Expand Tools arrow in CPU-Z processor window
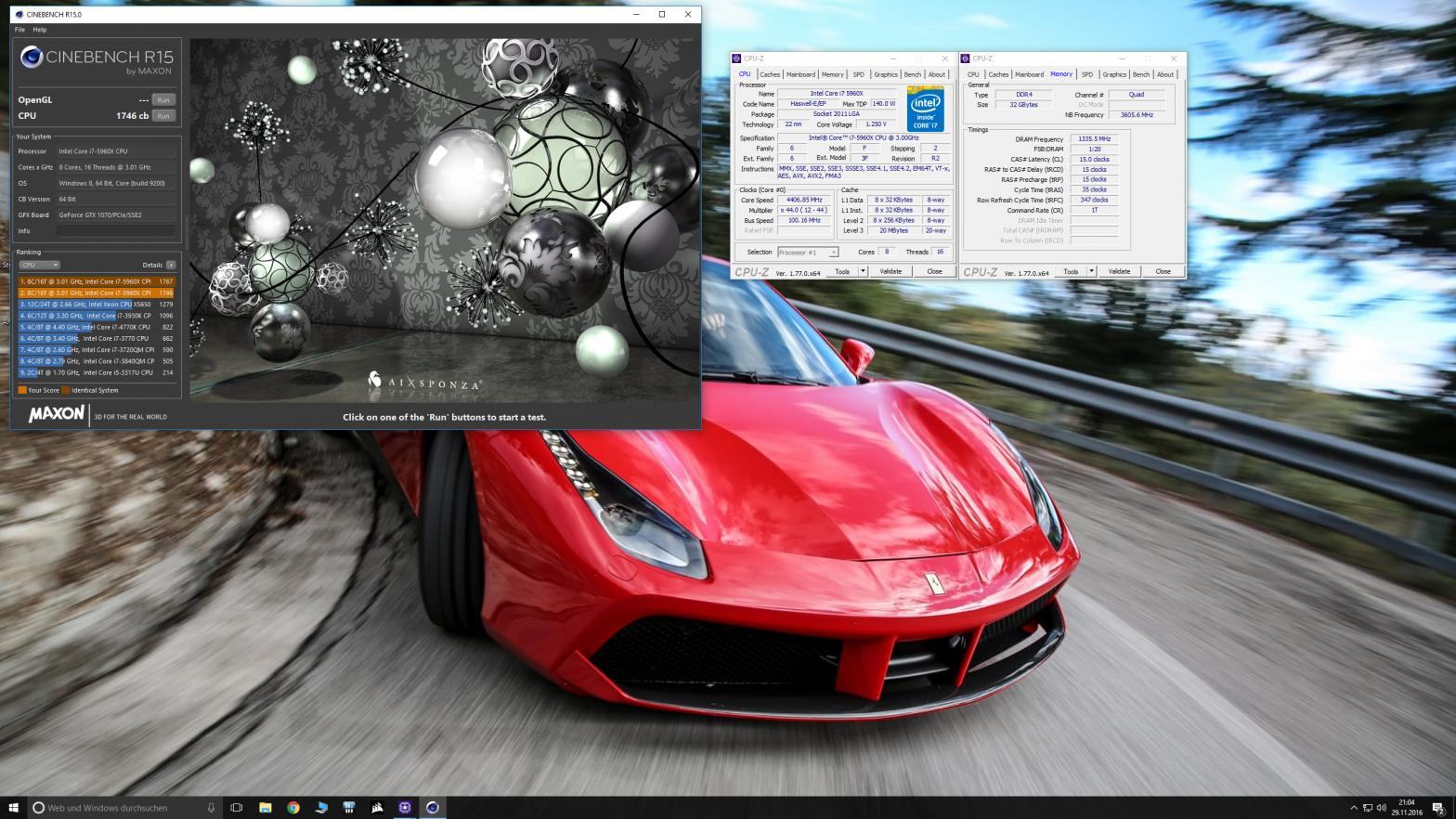This screenshot has height=819, width=1456. 863,271
